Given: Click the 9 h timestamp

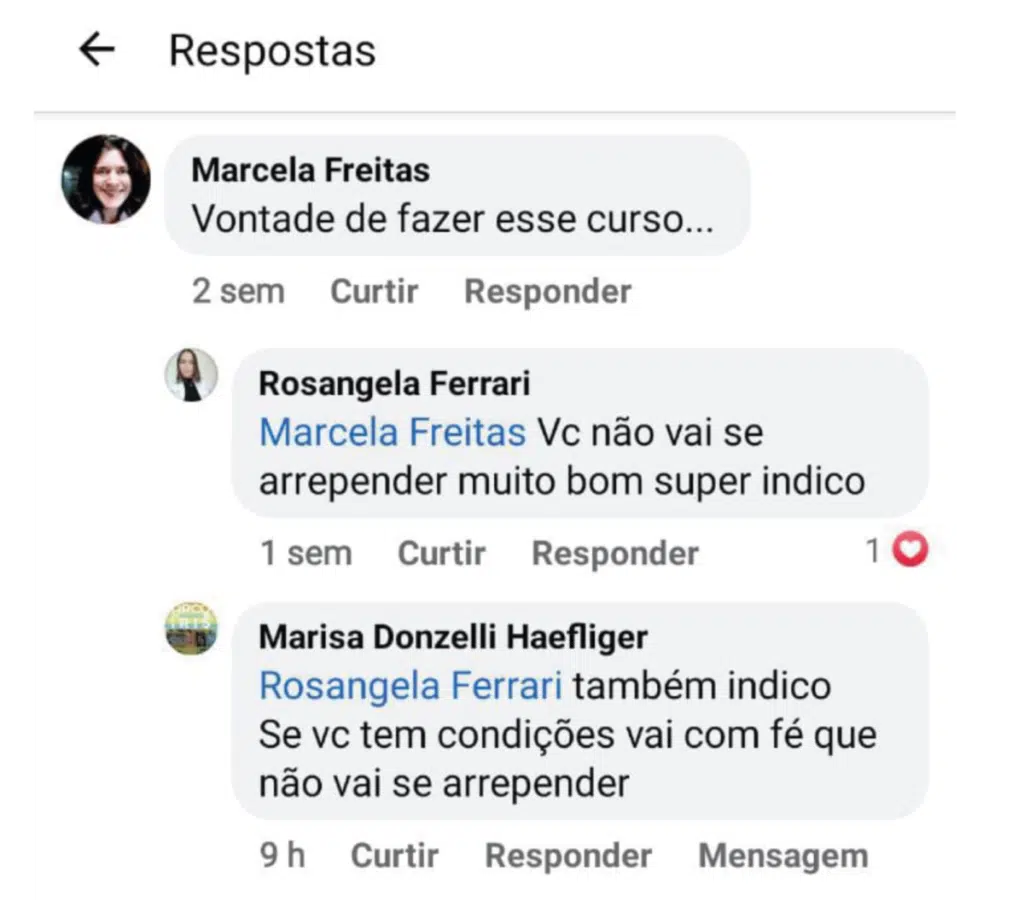Looking at the screenshot, I should pyautogui.click(x=282, y=856).
